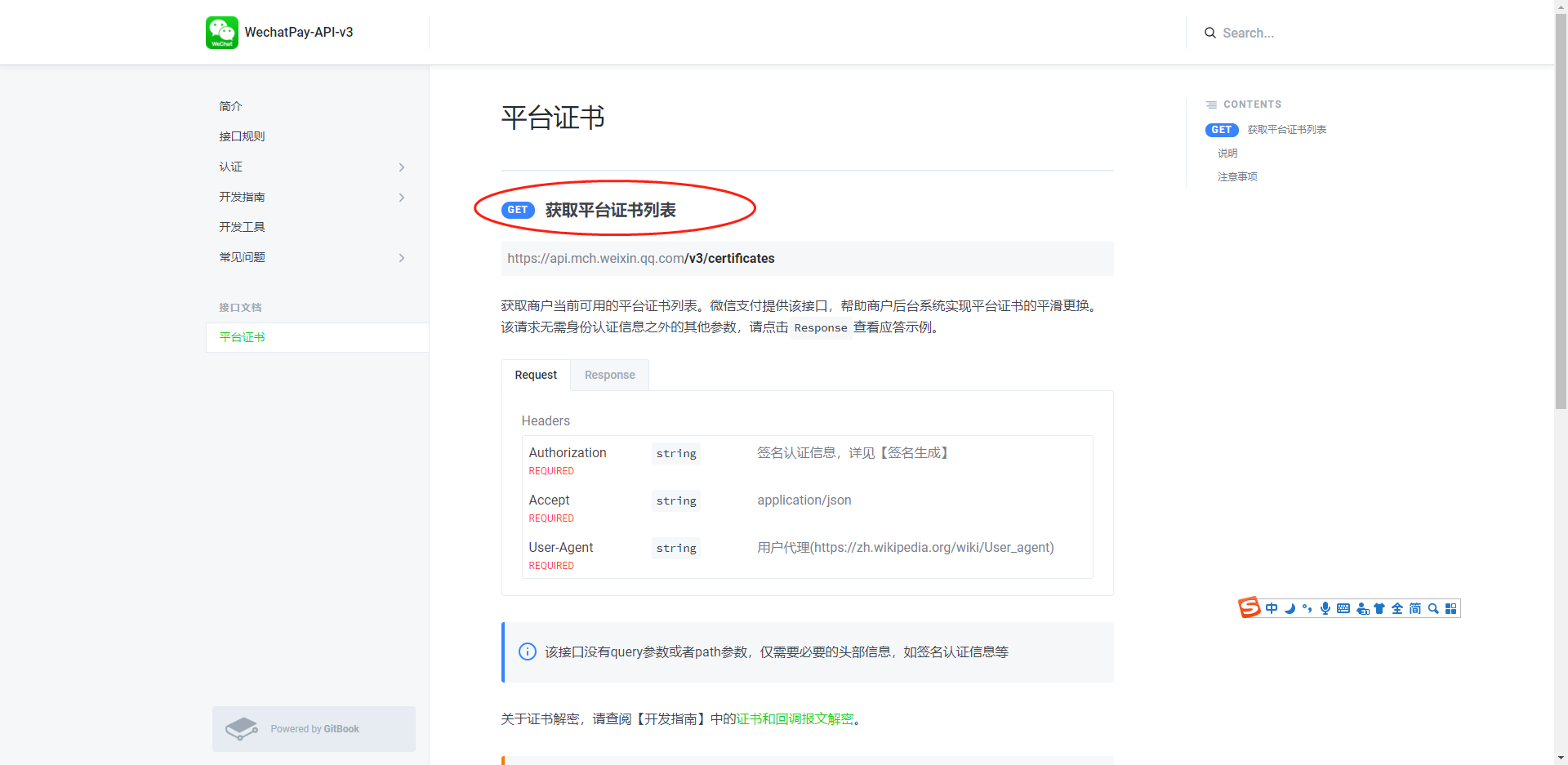1568x765 pixels.
Task: Click the search magnifier icon in header
Action: pyautogui.click(x=1210, y=33)
